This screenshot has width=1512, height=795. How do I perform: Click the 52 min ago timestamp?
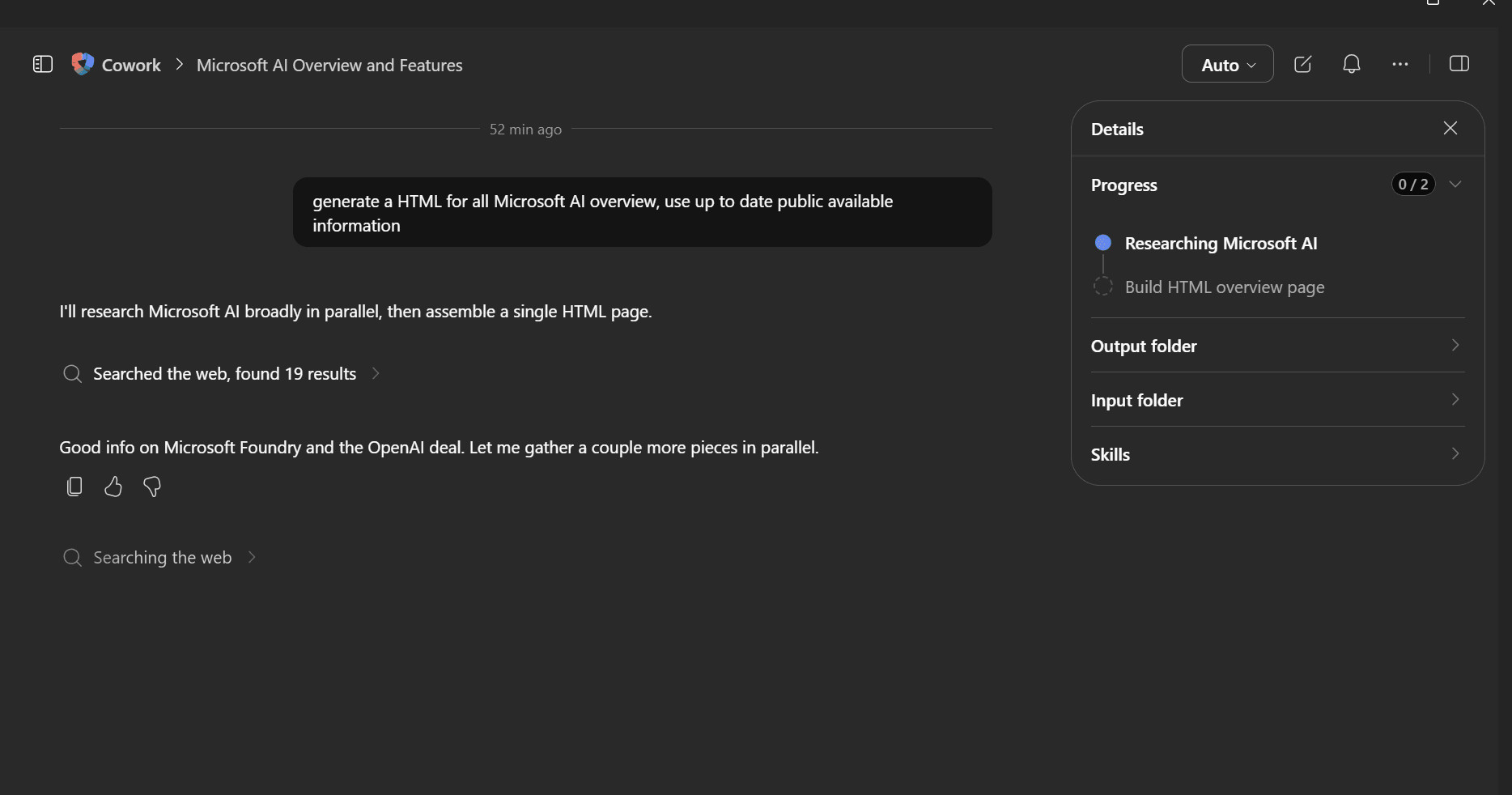[525, 130]
